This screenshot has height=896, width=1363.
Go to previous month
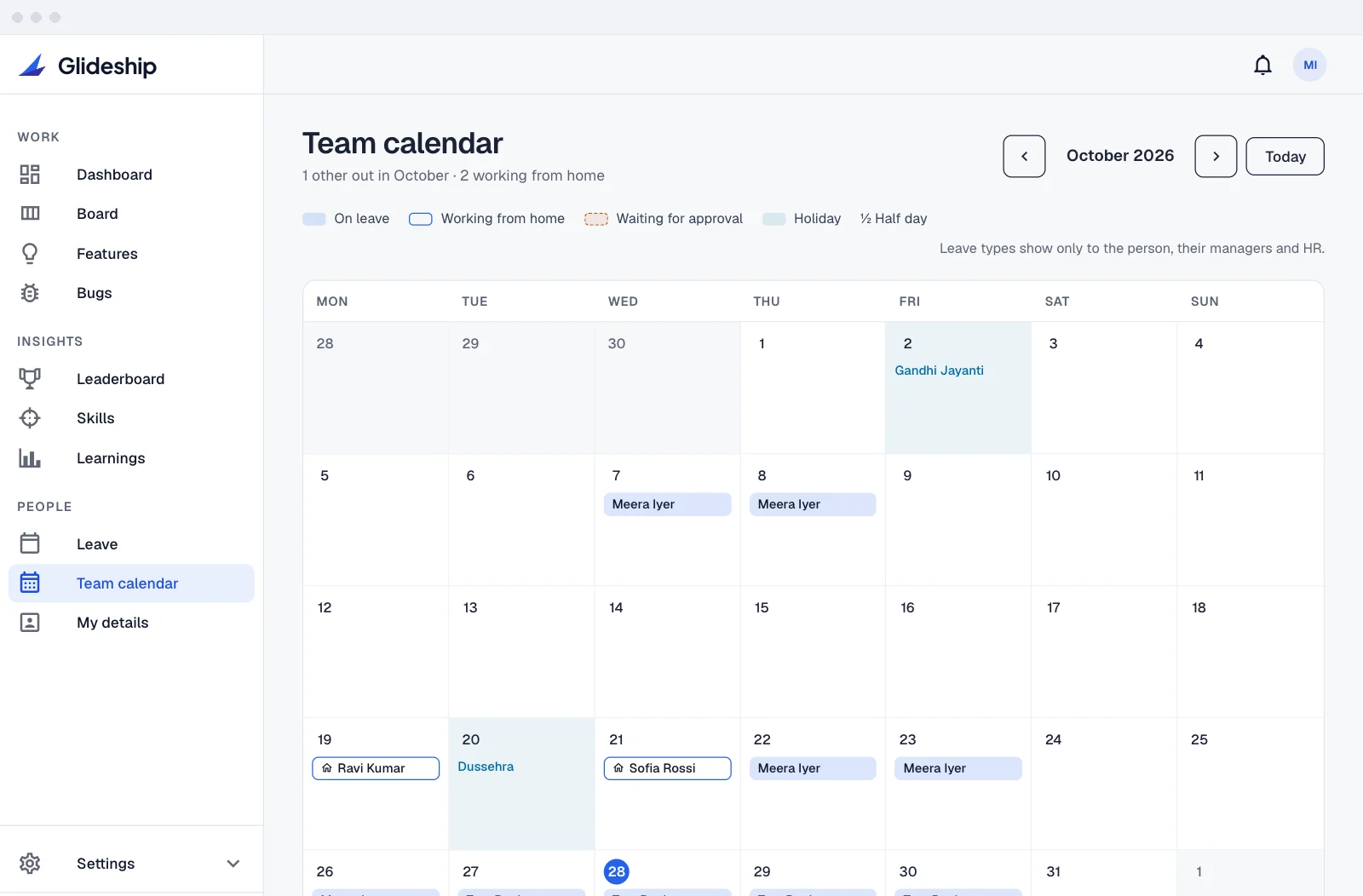pos(1024,157)
